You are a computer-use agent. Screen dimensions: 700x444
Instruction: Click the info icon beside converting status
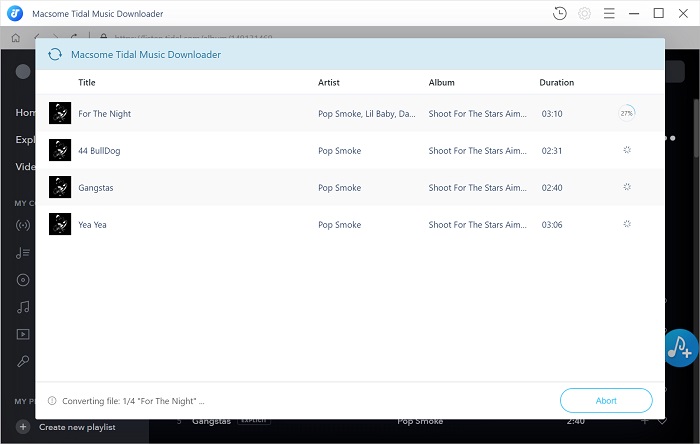[52, 401]
